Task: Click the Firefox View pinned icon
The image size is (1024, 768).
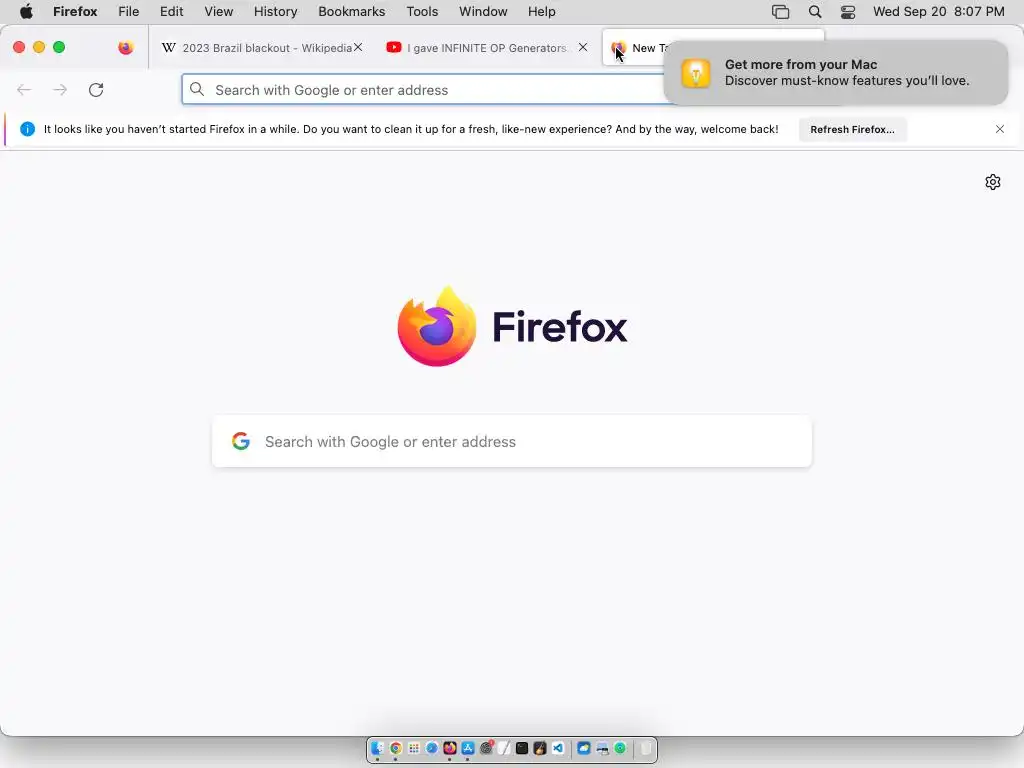Action: tap(125, 47)
